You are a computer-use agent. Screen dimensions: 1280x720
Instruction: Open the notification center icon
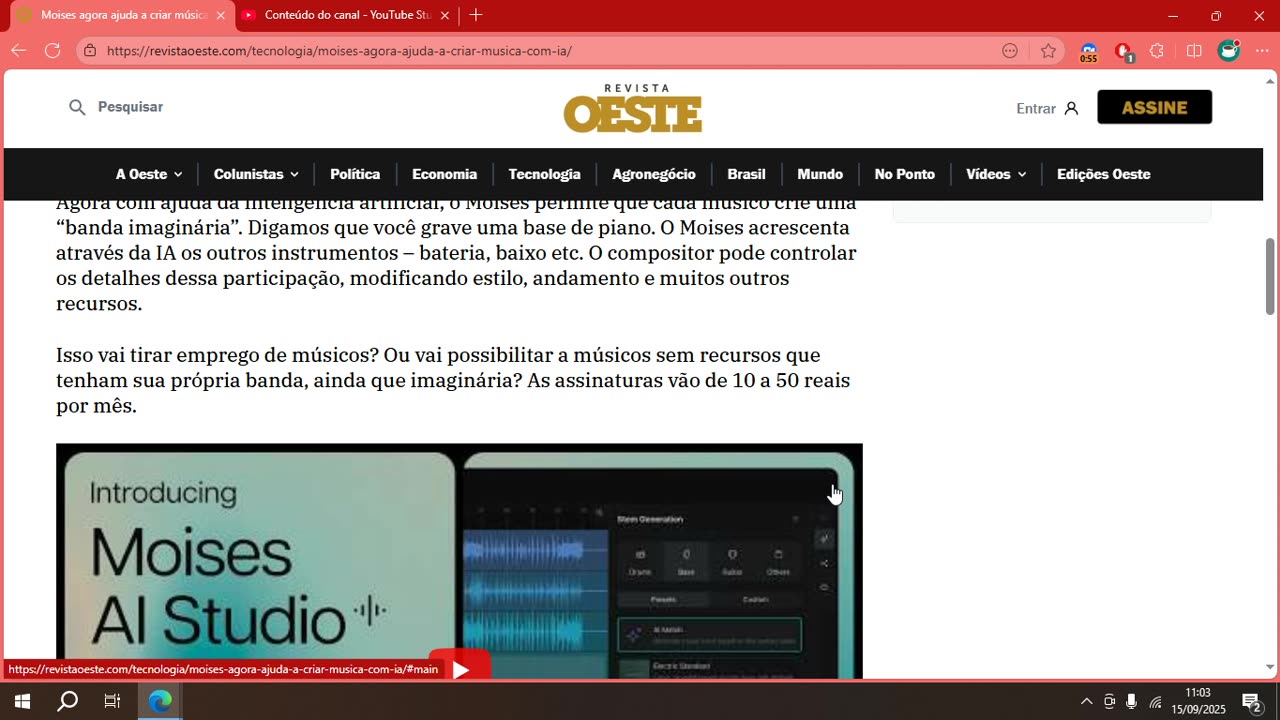click(x=1251, y=701)
